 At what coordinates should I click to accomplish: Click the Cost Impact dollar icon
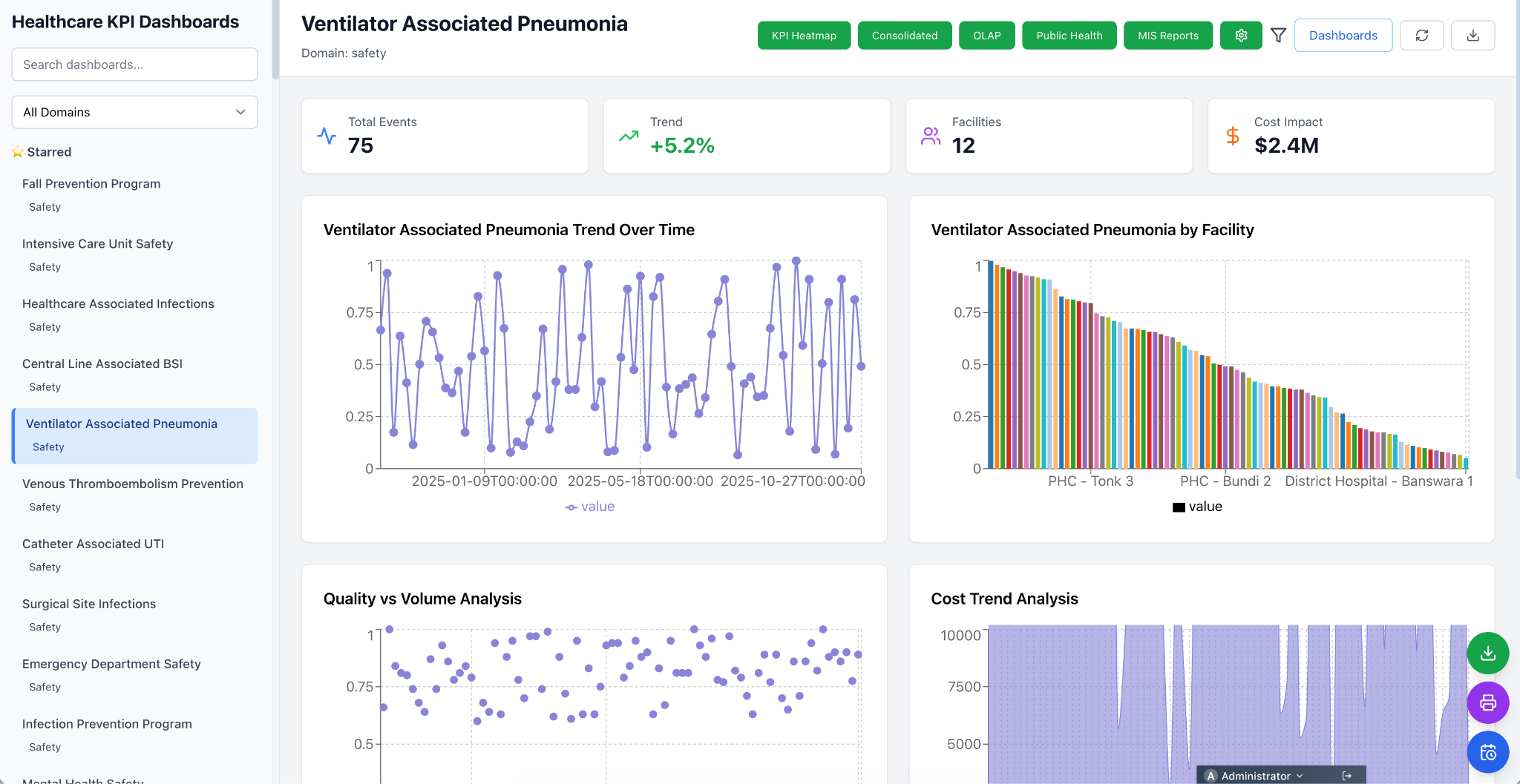pyautogui.click(x=1233, y=136)
